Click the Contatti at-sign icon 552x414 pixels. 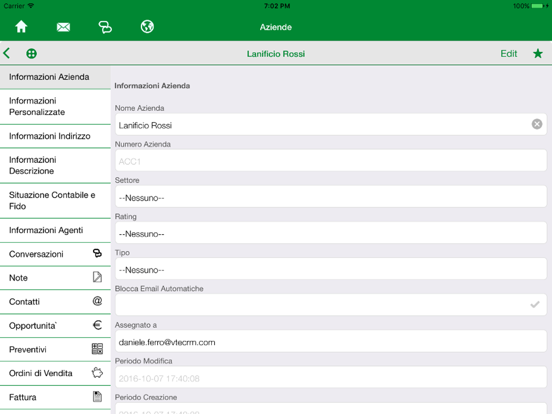[97, 301]
